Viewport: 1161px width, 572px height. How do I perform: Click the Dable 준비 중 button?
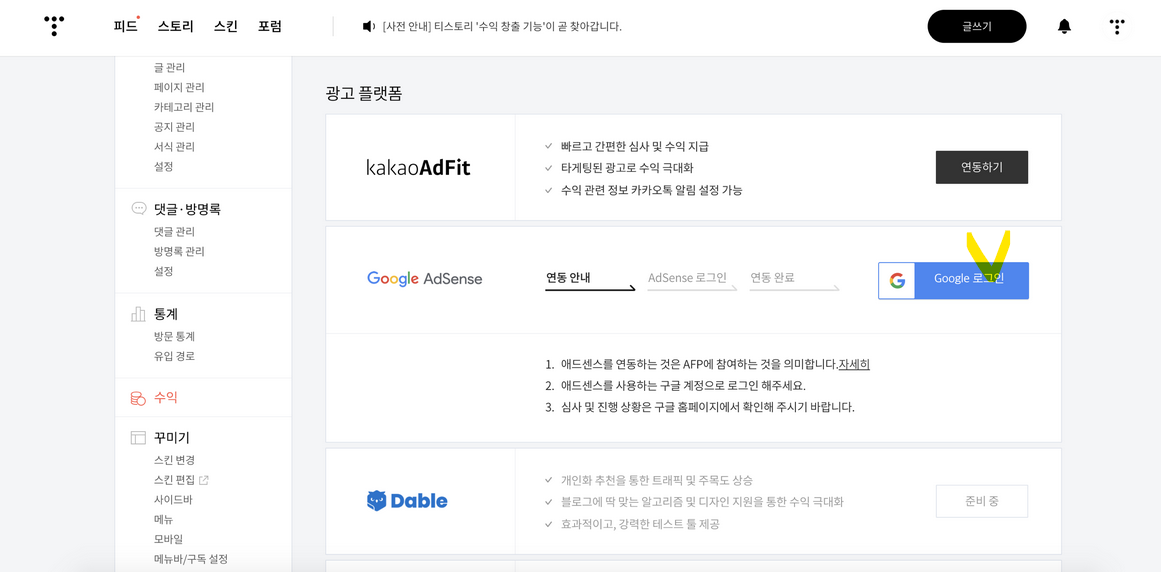[982, 501]
